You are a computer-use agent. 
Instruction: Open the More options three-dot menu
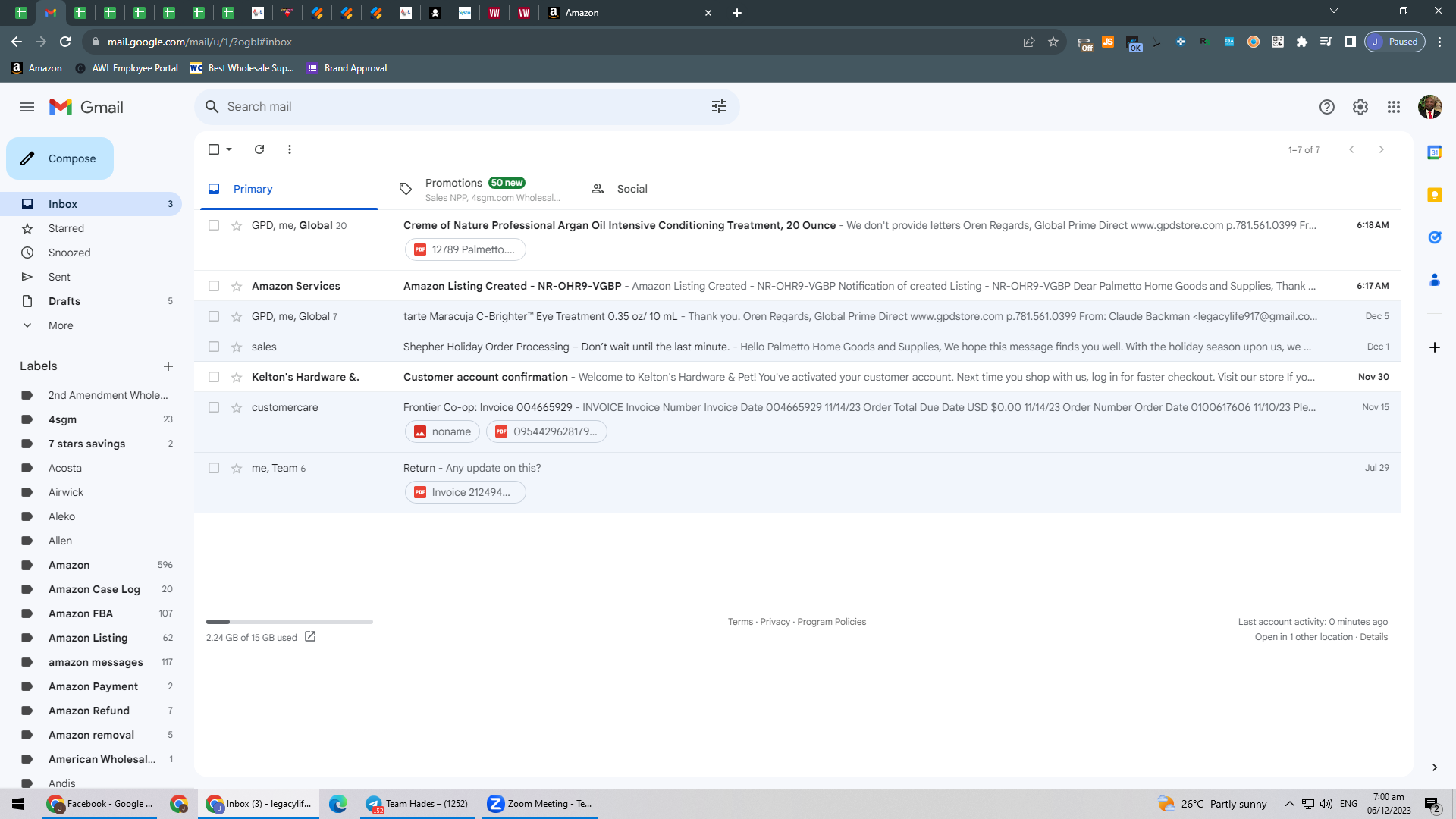(x=290, y=149)
